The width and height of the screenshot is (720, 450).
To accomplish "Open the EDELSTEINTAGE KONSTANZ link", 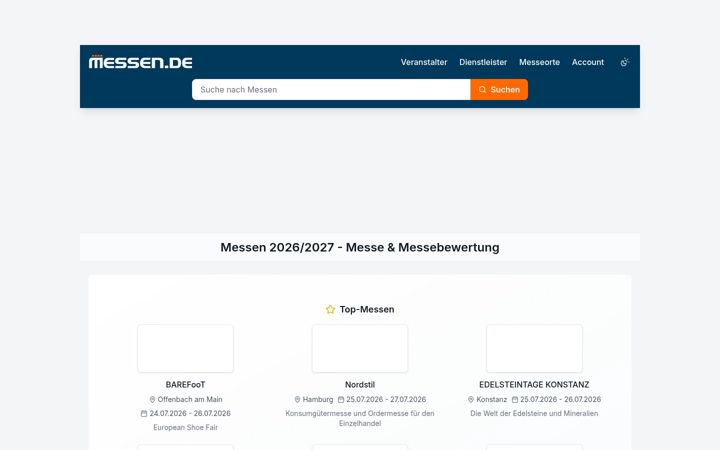I will (534, 385).
